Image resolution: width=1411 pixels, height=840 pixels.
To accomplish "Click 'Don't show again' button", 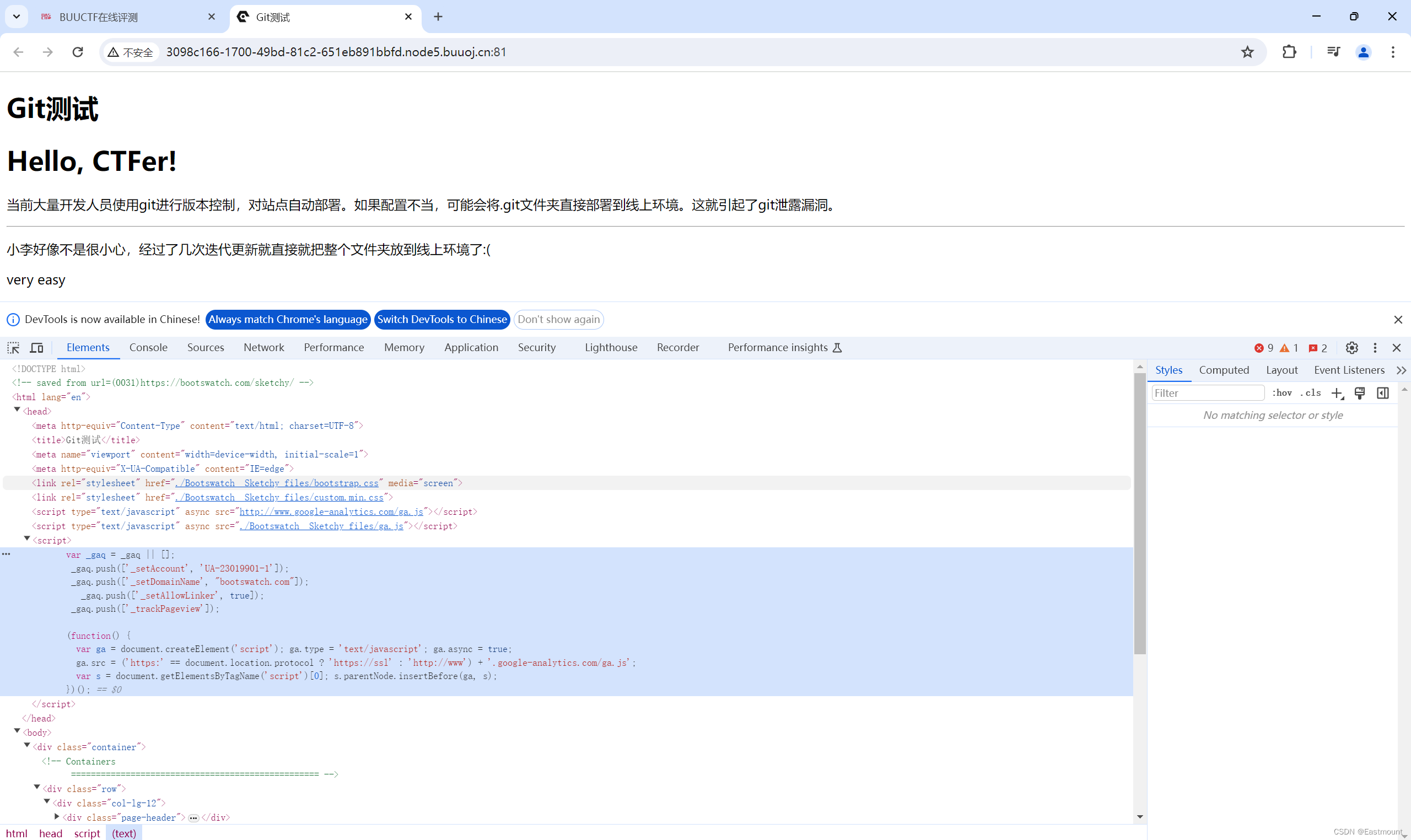I will pos(558,319).
